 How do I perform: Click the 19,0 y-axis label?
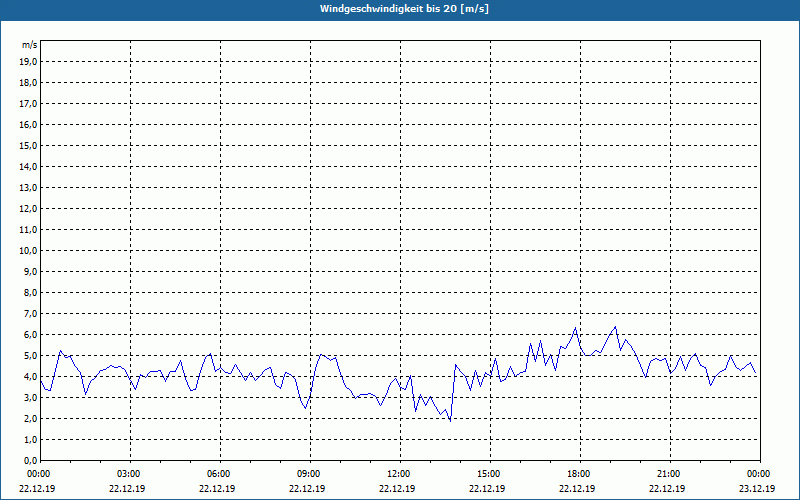tap(29, 62)
